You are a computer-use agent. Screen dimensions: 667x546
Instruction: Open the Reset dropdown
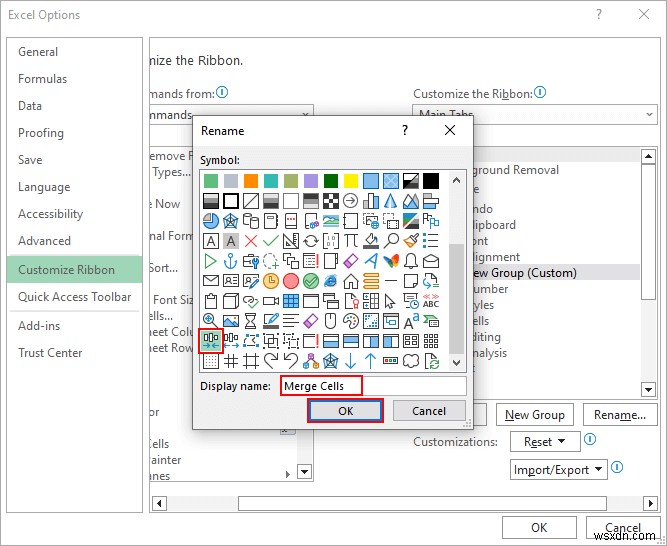tap(545, 441)
